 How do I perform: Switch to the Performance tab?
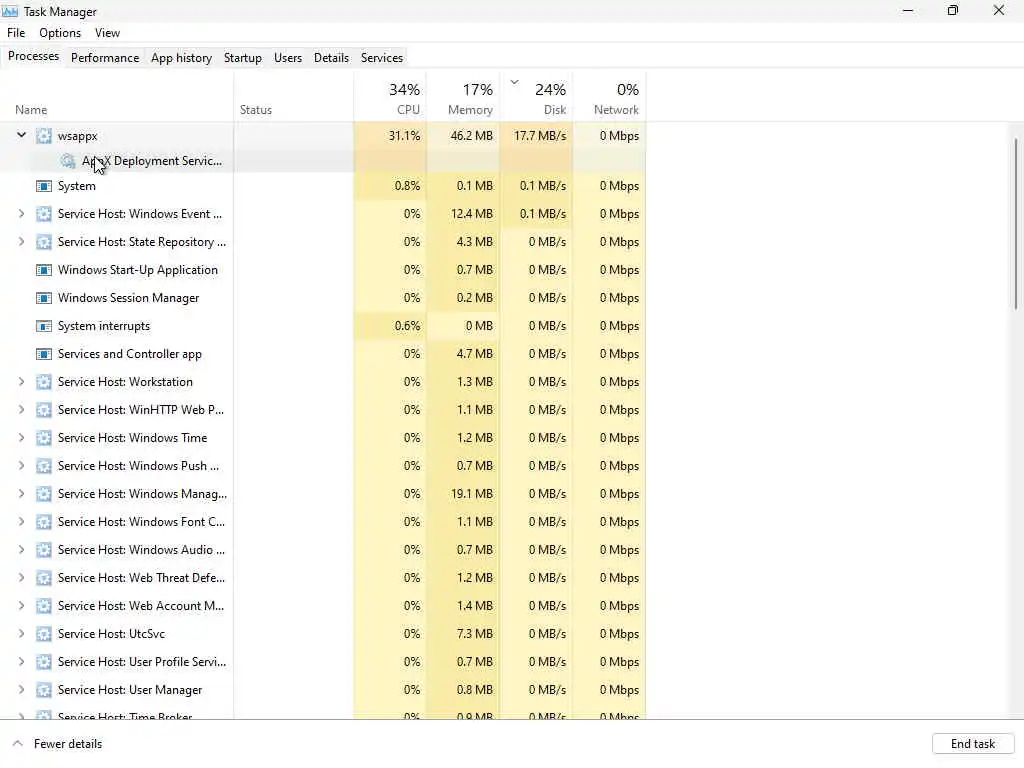(104, 57)
